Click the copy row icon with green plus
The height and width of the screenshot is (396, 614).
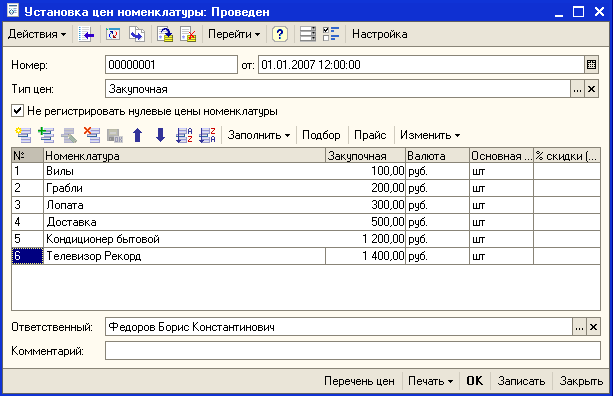click(x=46, y=135)
